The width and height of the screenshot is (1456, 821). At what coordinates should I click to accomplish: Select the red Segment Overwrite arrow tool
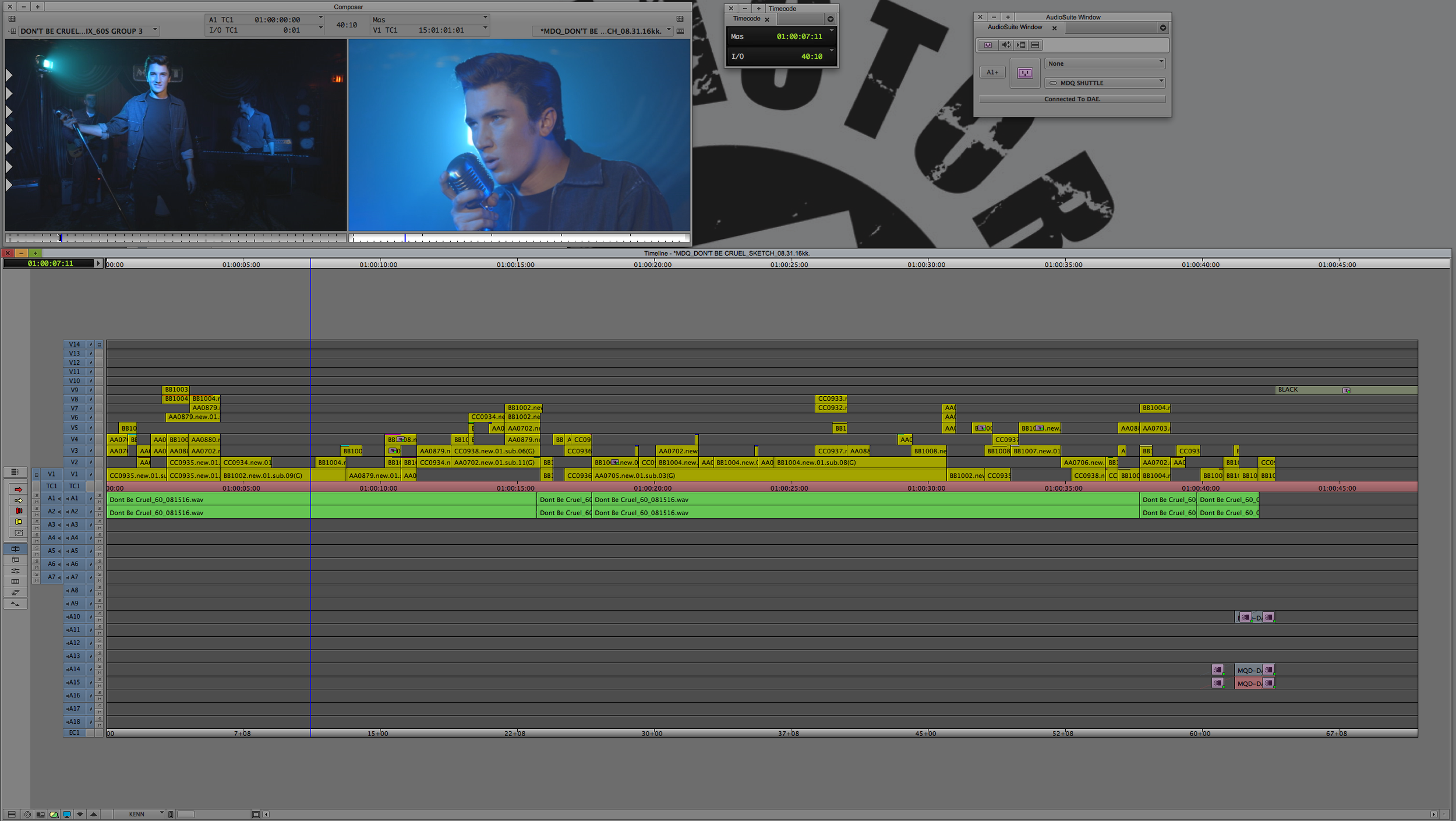click(18, 489)
